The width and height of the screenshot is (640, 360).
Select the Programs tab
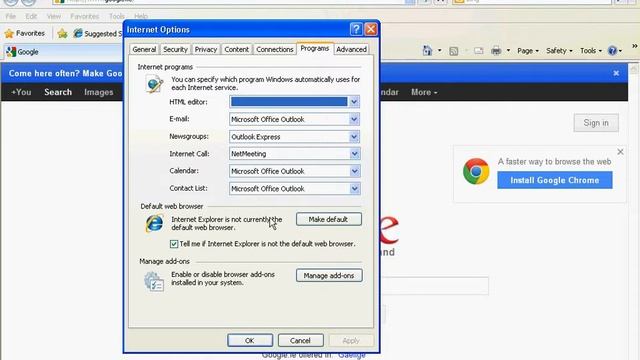(x=315, y=48)
